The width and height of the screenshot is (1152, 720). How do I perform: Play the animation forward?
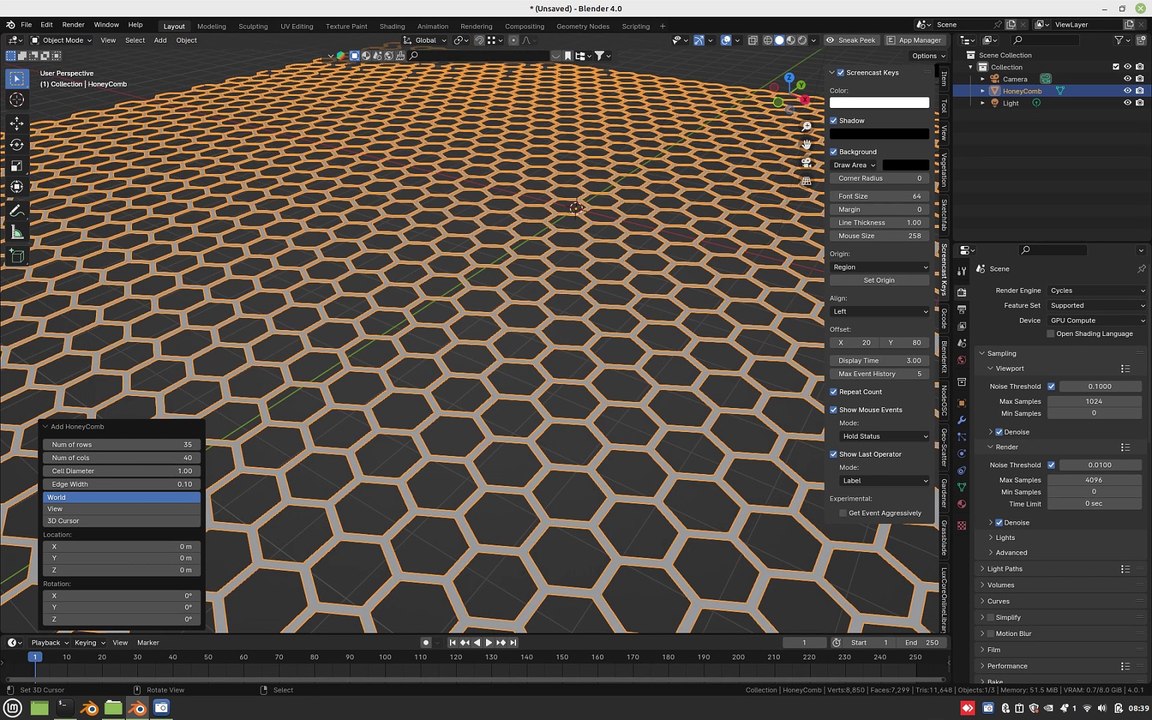[x=489, y=643]
